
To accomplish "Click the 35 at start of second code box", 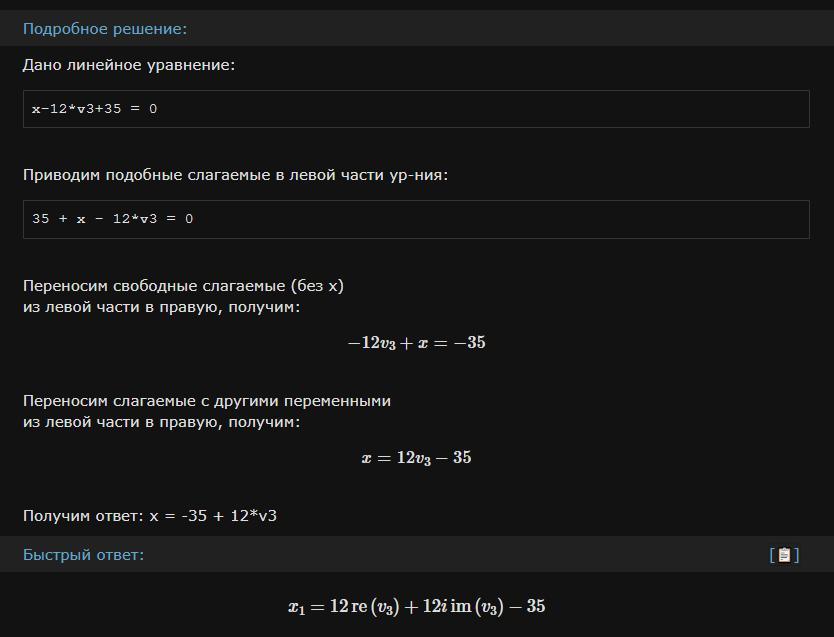I will tap(40, 219).
